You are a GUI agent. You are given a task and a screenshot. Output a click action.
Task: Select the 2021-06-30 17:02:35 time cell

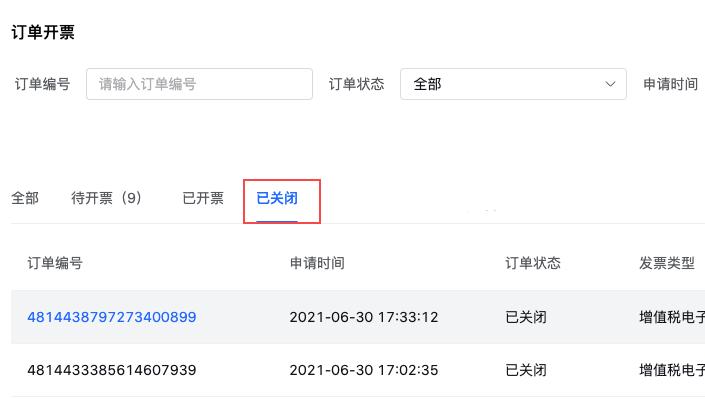point(364,370)
